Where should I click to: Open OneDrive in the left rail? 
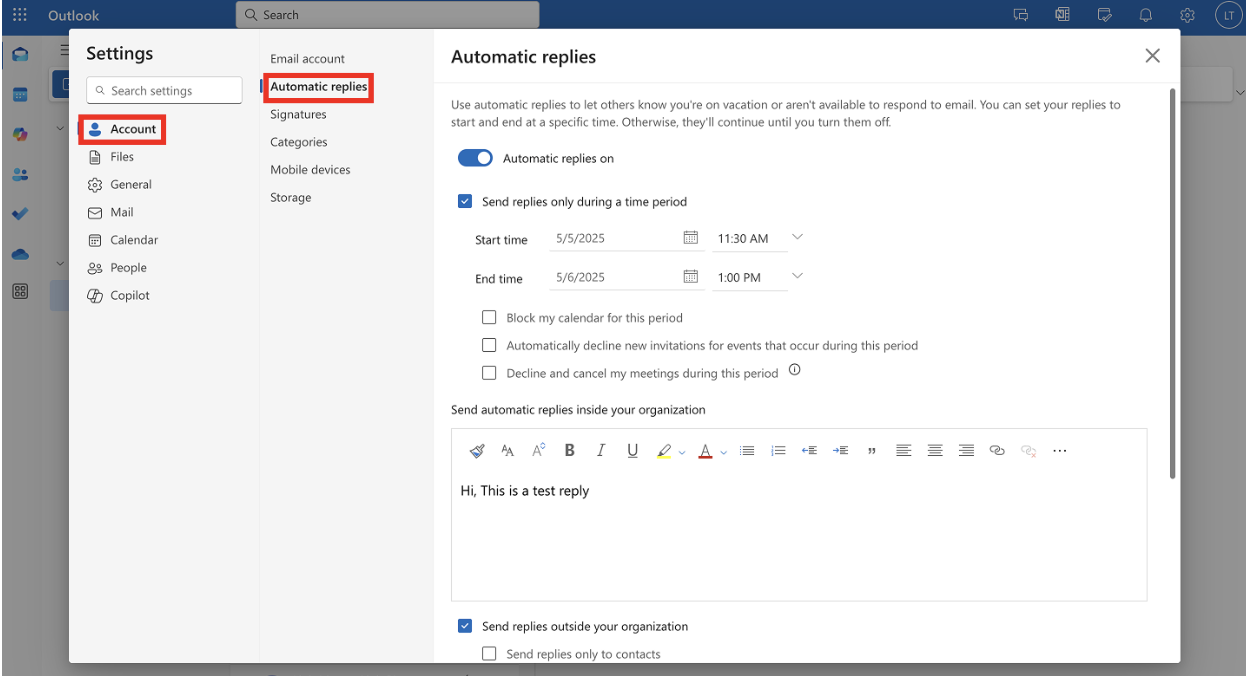click(20, 254)
